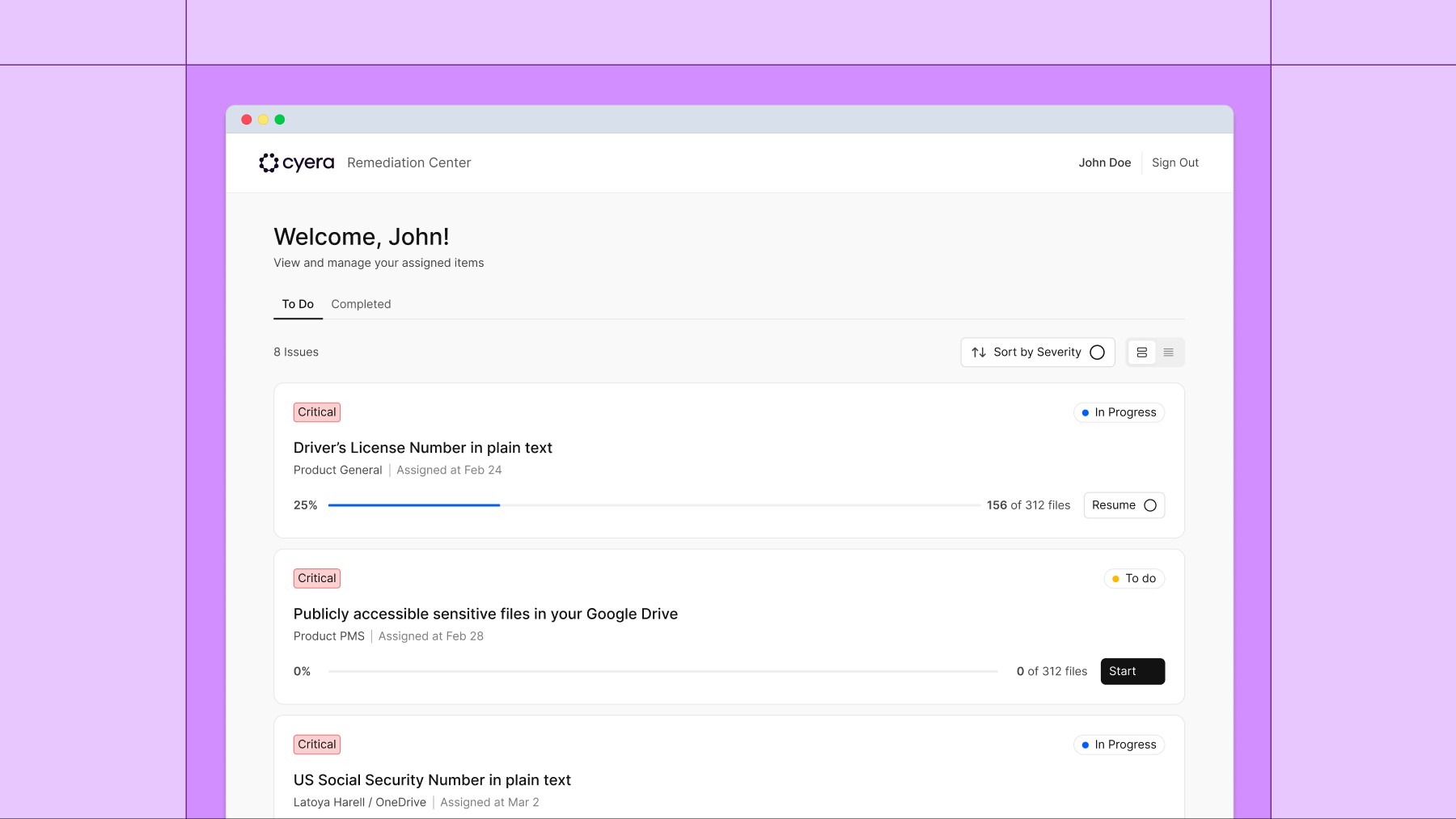Start the Google Drive sensitive files issue
Viewport: 1456px width, 819px height.
point(1132,671)
